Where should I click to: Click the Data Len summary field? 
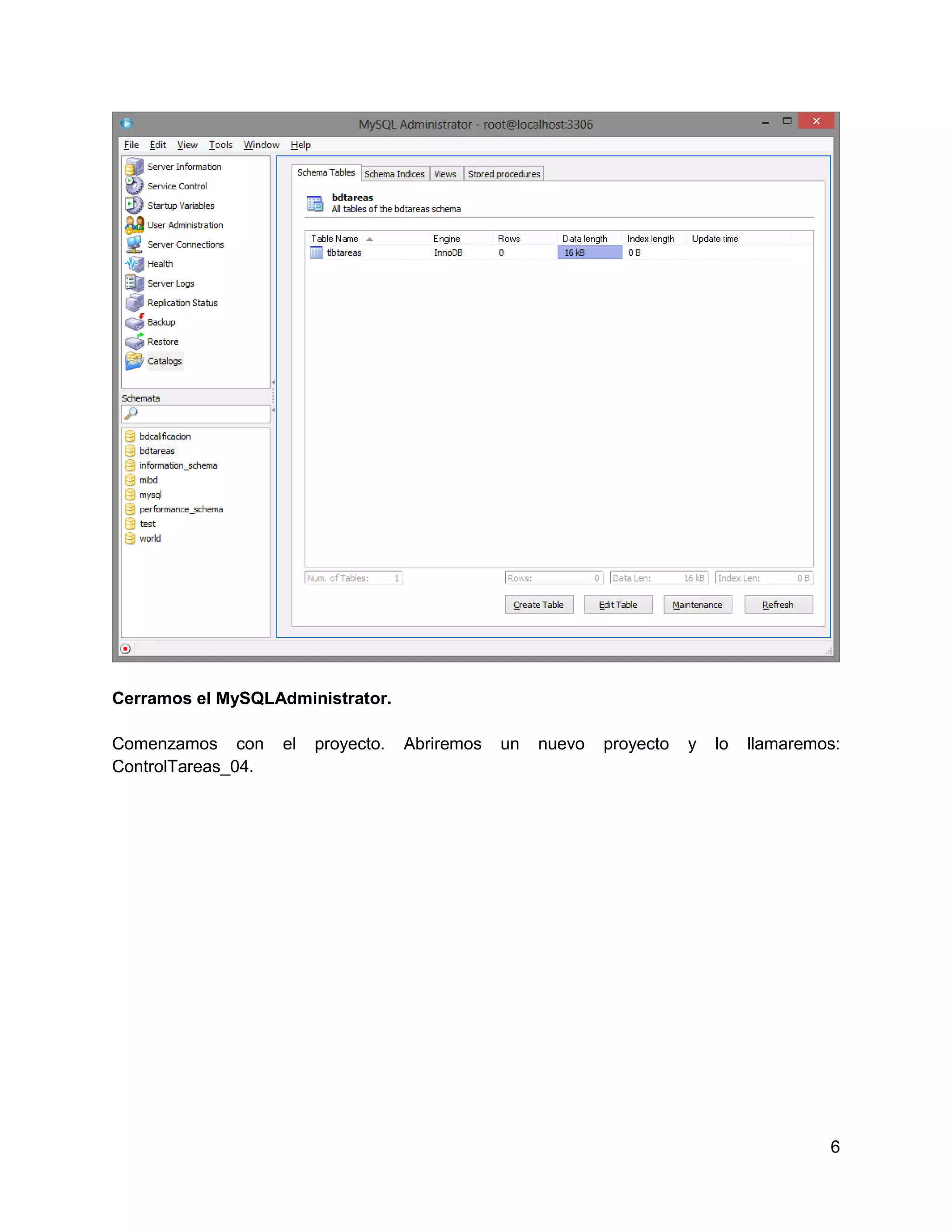point(659,578)
